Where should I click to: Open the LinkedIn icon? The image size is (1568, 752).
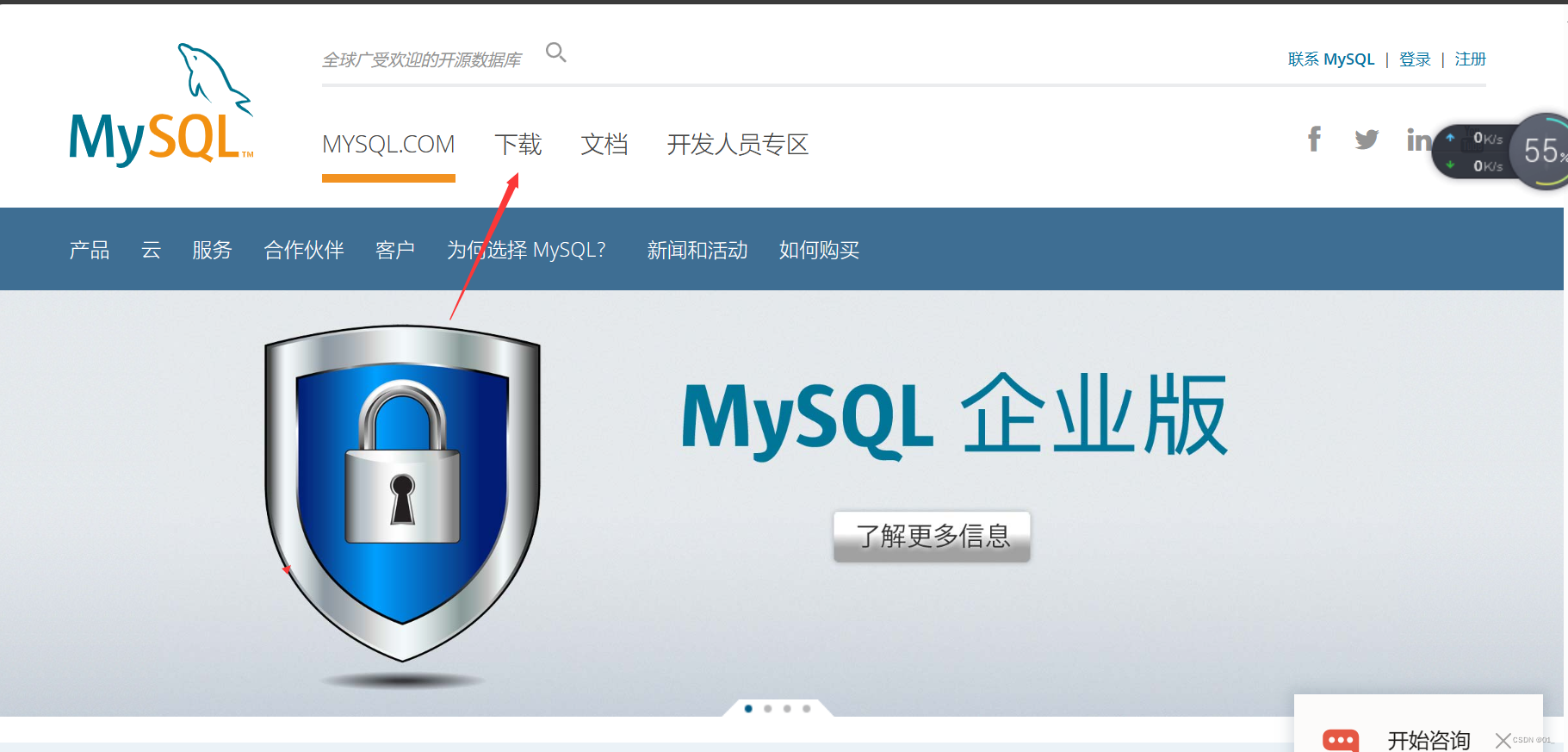(1418, 139)
